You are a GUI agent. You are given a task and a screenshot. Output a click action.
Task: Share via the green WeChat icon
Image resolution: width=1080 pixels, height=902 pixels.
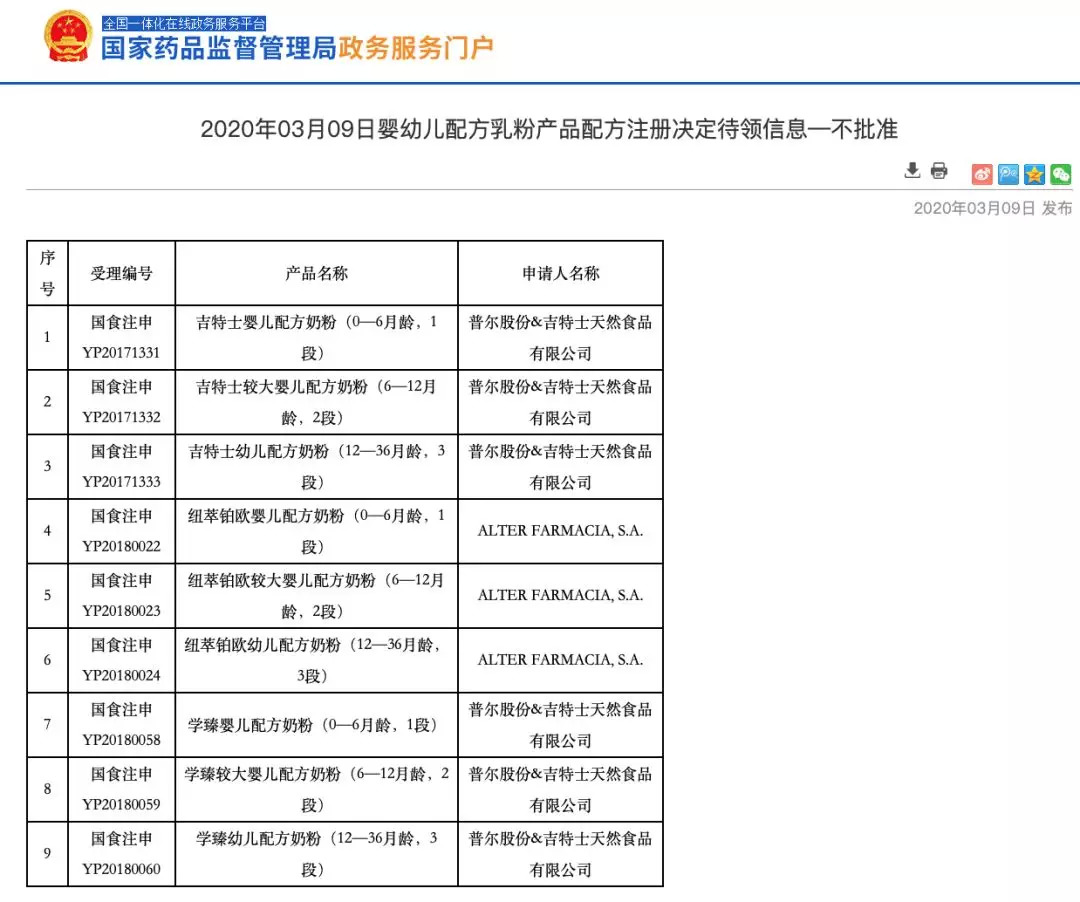coord(1061,174)
